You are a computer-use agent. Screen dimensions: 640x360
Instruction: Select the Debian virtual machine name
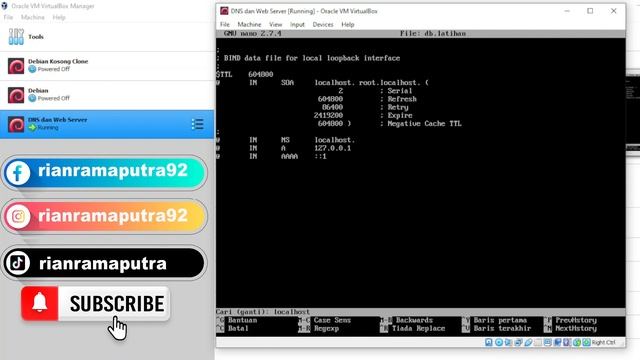tap(38, 91)
